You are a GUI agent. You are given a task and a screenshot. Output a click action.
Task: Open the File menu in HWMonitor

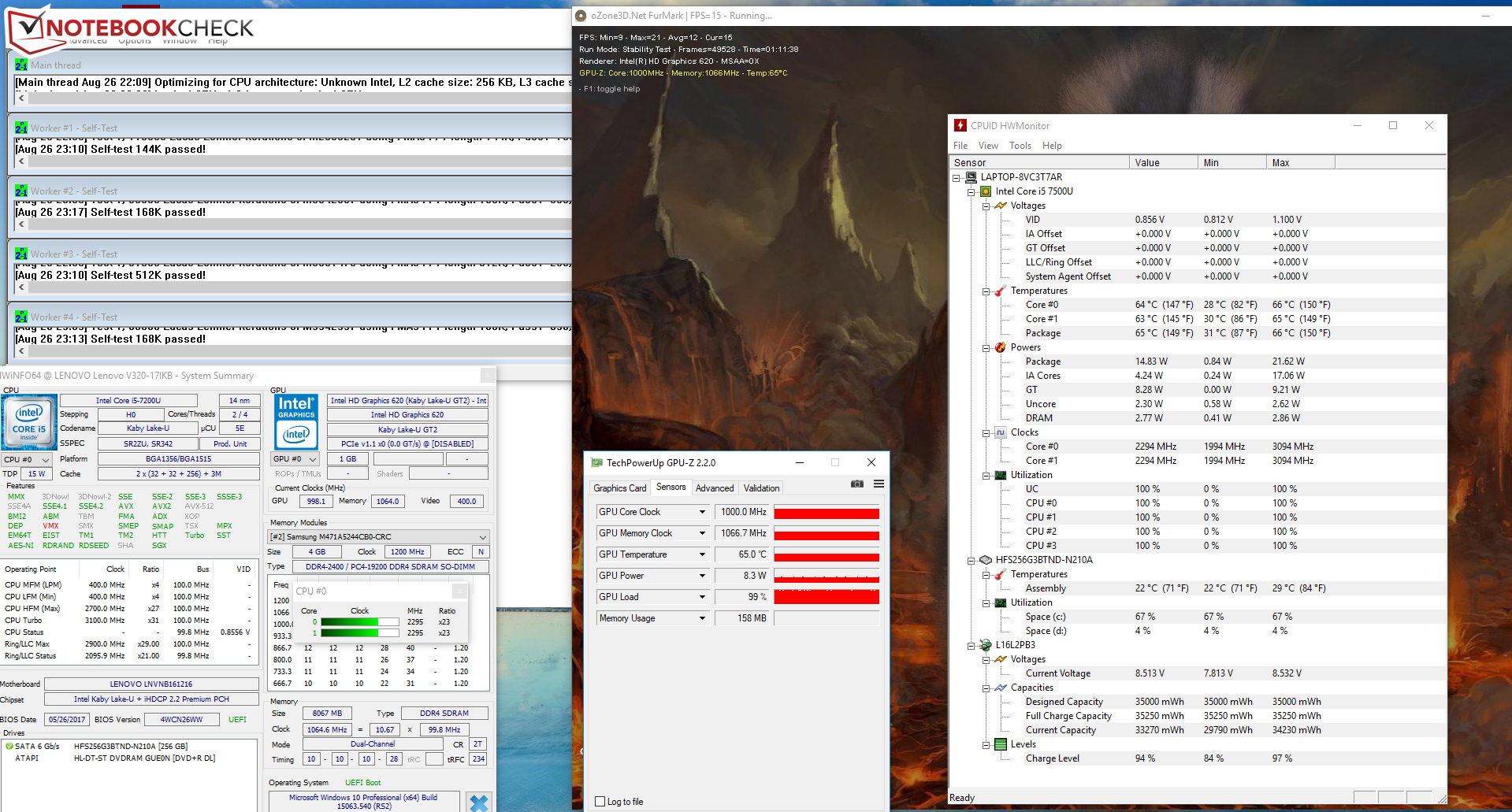click(x=960, y=146)
